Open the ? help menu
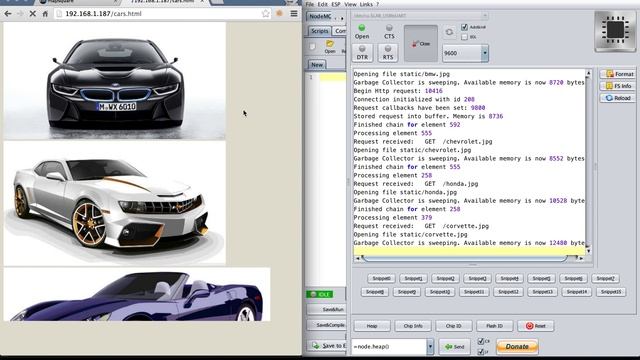This screenshot has width=640, height=360. (378, 4)
